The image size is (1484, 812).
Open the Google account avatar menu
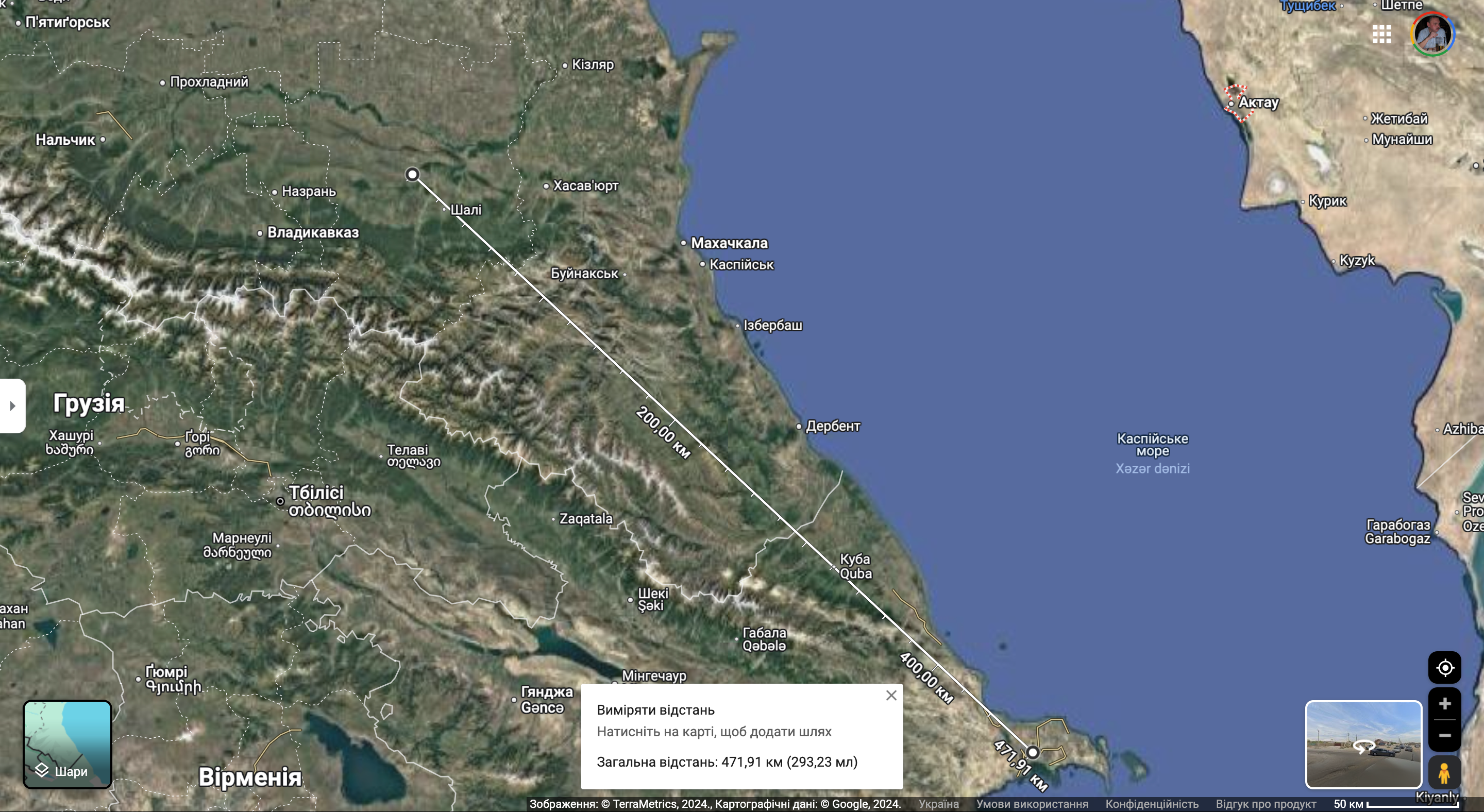click(x=1432, y=34)
